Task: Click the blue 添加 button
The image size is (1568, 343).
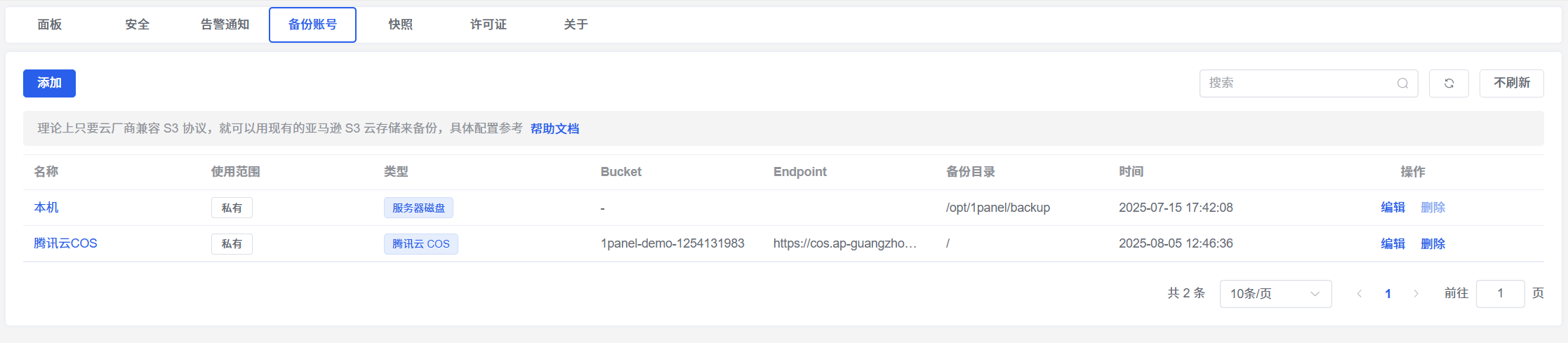Action: (x=49, y=83)
